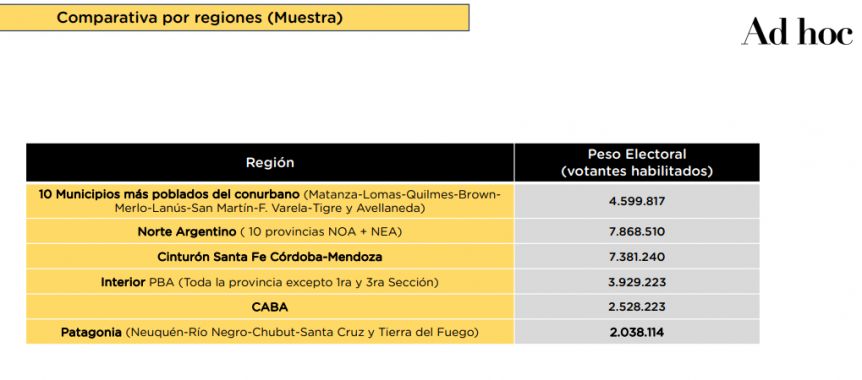Viewport: 862px width, 380px height.
Task: Click the 10 Municipios más poblados row
Action: coord(393,201)
